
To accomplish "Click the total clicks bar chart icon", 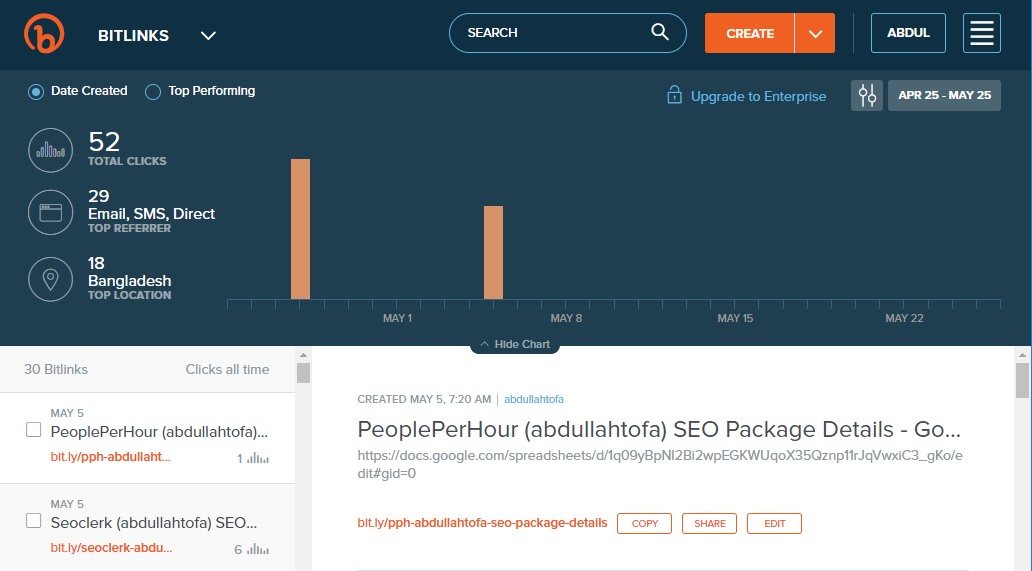I will coord(51,150).
